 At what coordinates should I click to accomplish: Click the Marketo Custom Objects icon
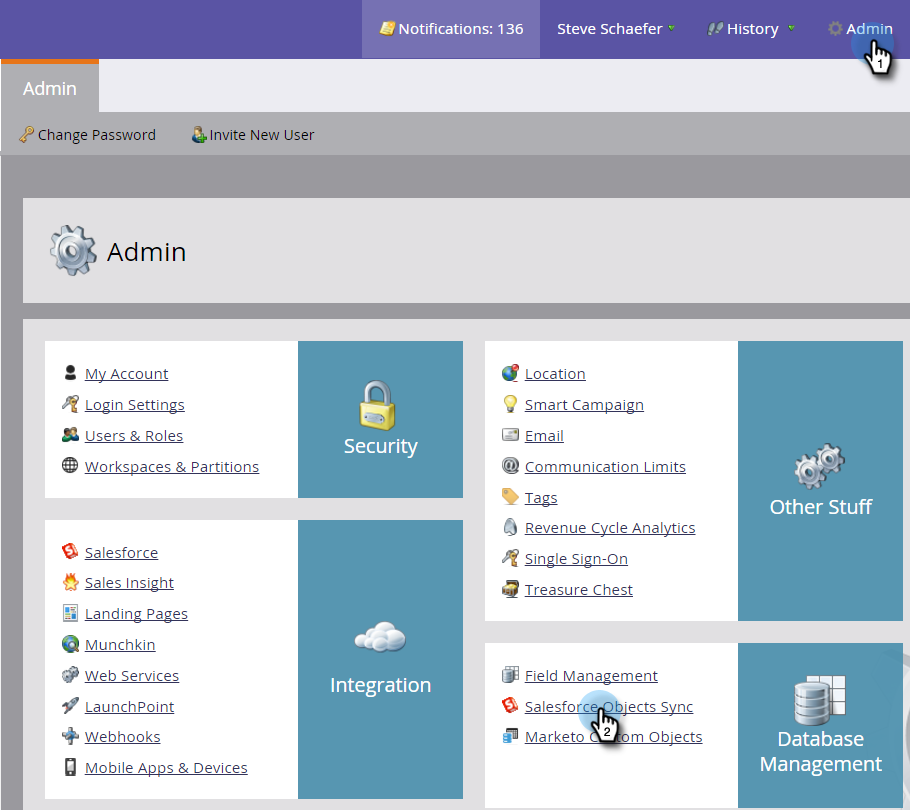tap(510, 736)
